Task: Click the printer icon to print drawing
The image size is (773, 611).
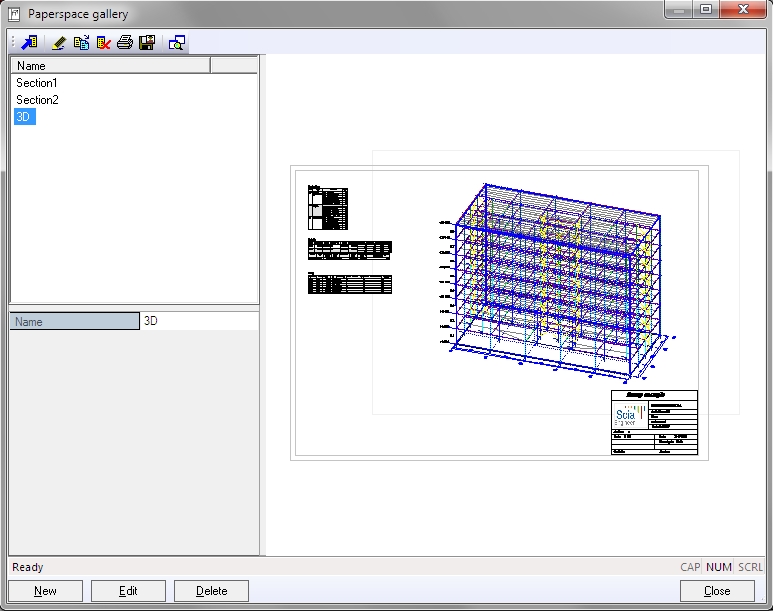Action: tap(125, 42)
